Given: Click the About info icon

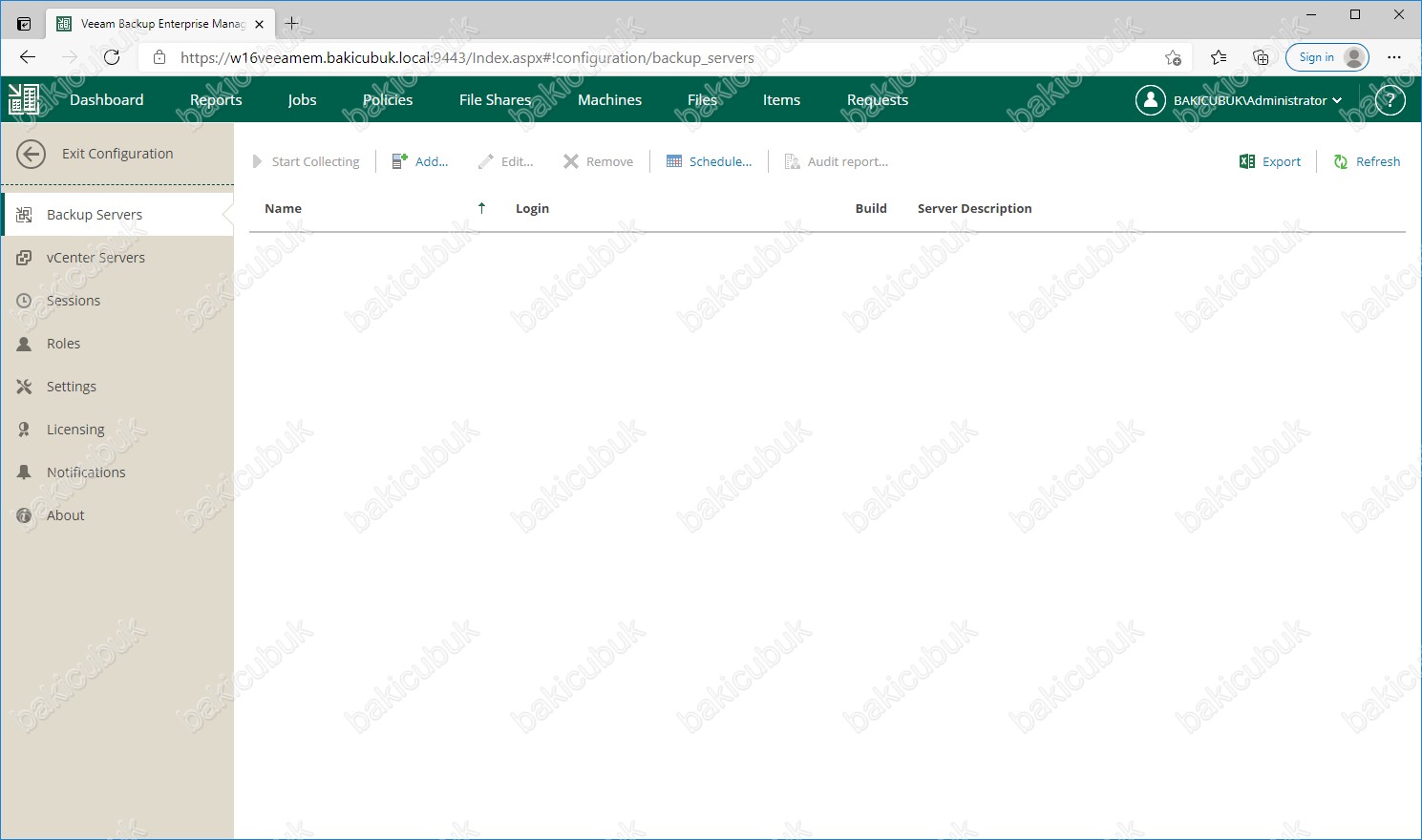Looking at the screenshot, I should pyautogui.click(x=25, y=515).
